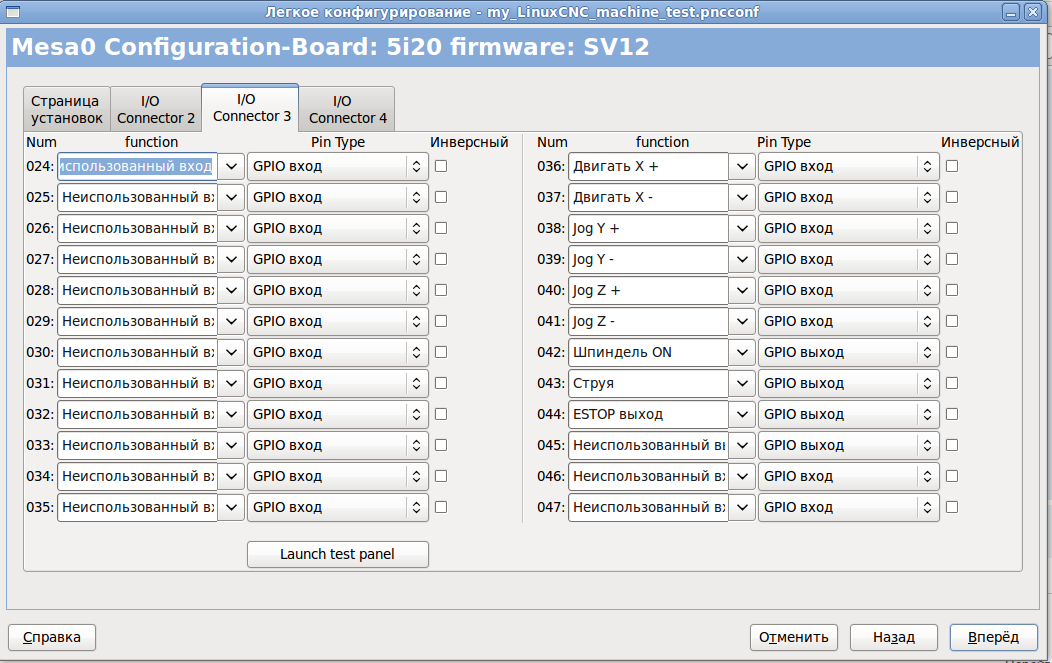
Task: Expand function list for pin 030
Action: [x=231, y=352]
